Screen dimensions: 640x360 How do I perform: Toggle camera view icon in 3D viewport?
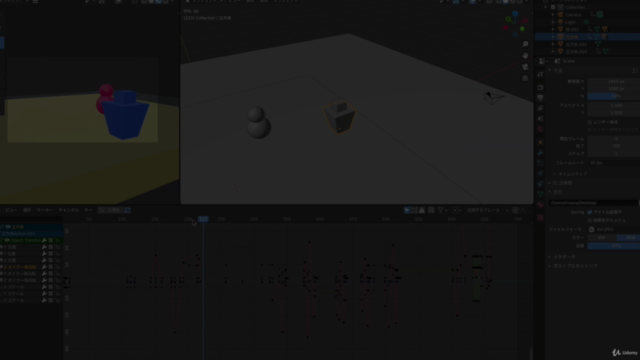coord(525,67)
